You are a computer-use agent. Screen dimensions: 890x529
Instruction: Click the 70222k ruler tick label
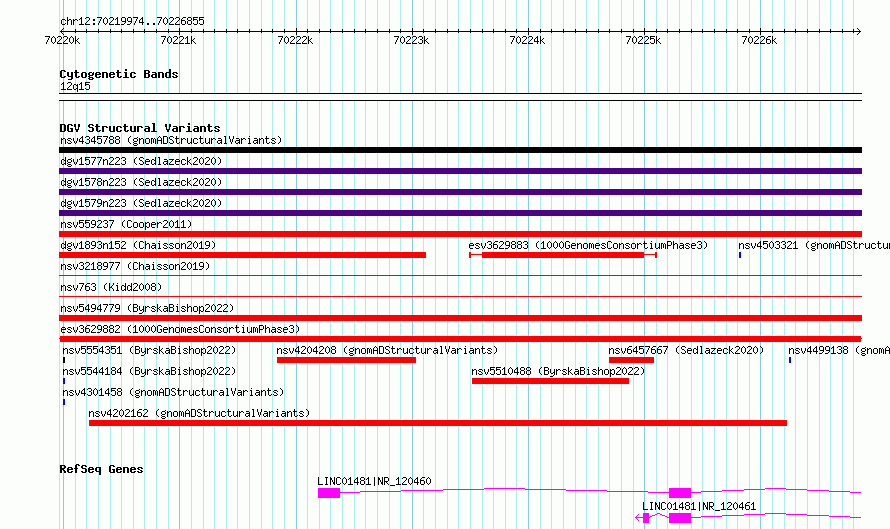tap(295, 40)
